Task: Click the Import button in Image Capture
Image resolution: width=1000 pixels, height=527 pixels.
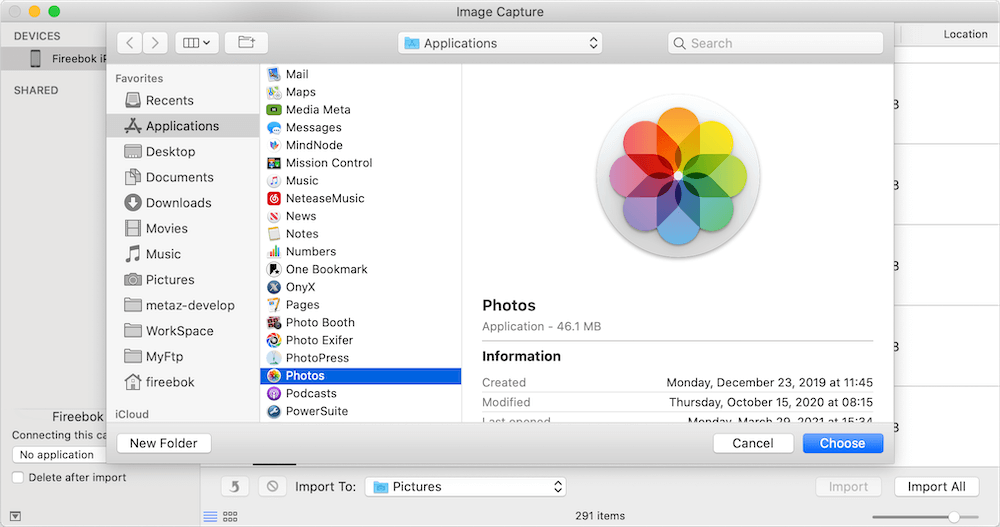Action: click(x=848, y=487)
